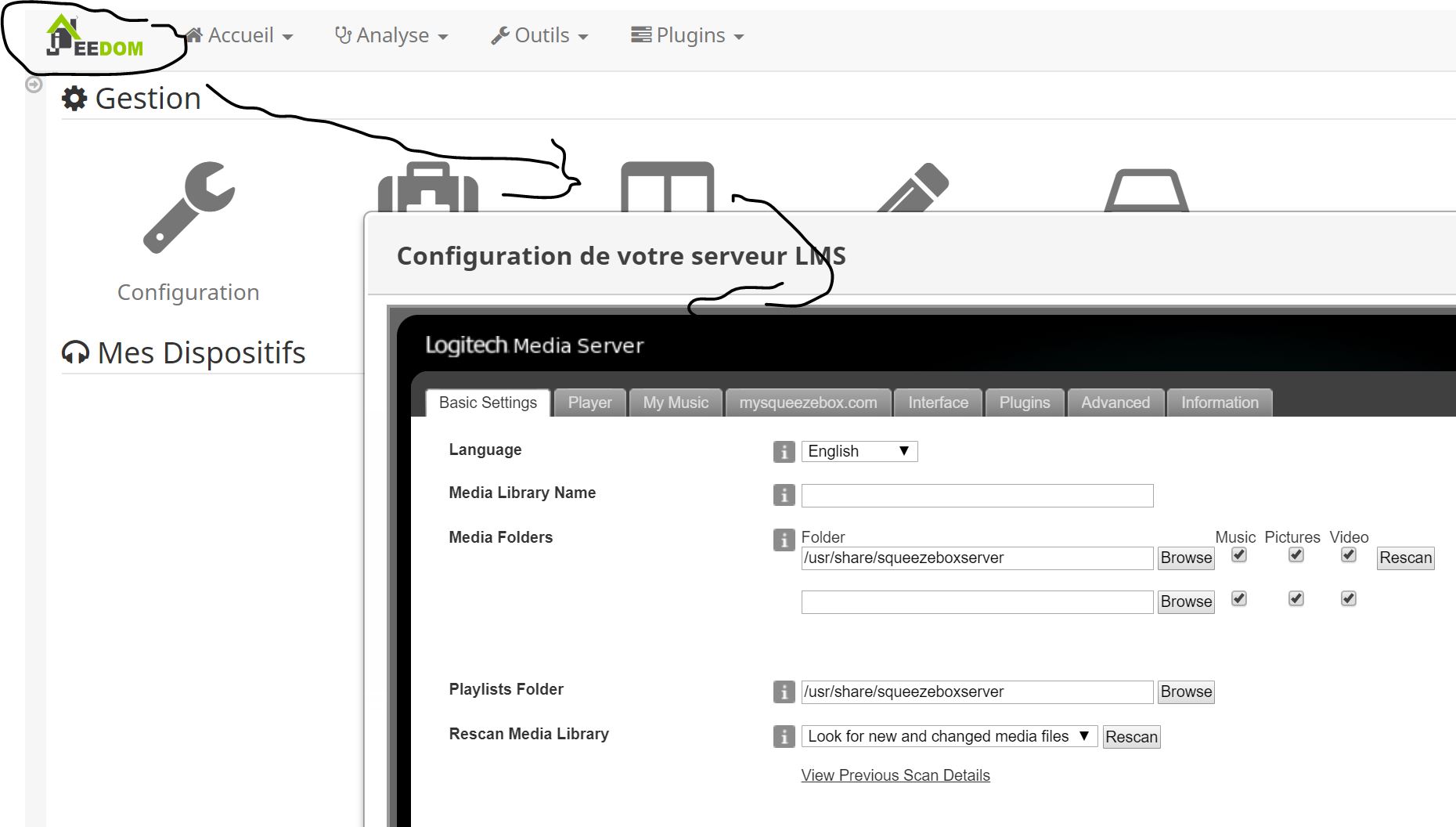Image resolution: width=1456 pixels, height=827 pixels.
Task: Click the Configuration de votre serveur LMS heading
Action: 621,256
